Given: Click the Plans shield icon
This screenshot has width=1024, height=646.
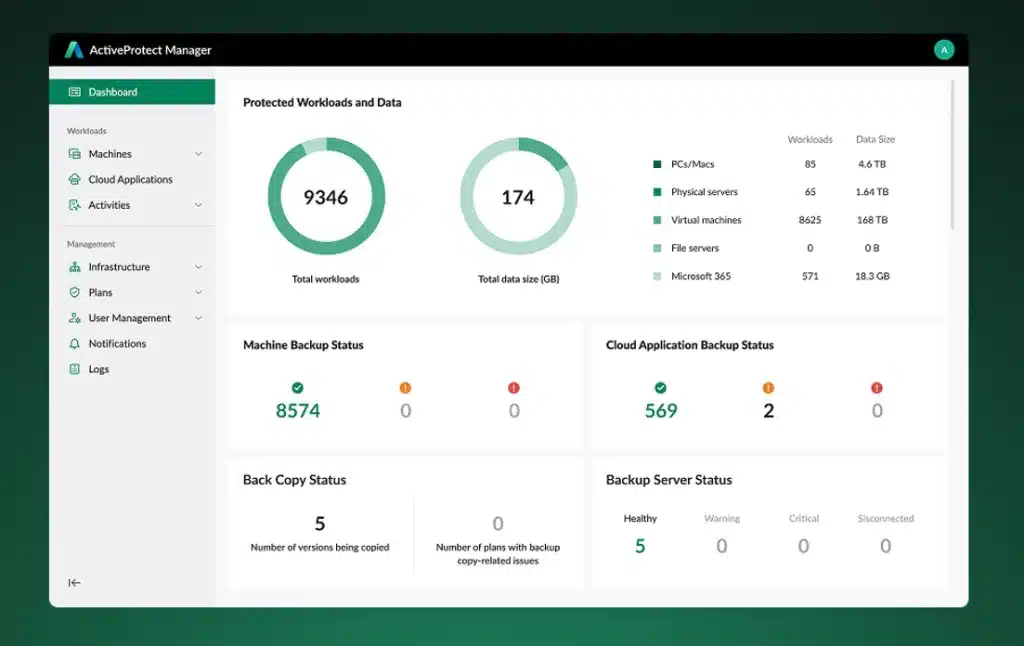Looking at the screenshot, I should click(x=74, y=293).
